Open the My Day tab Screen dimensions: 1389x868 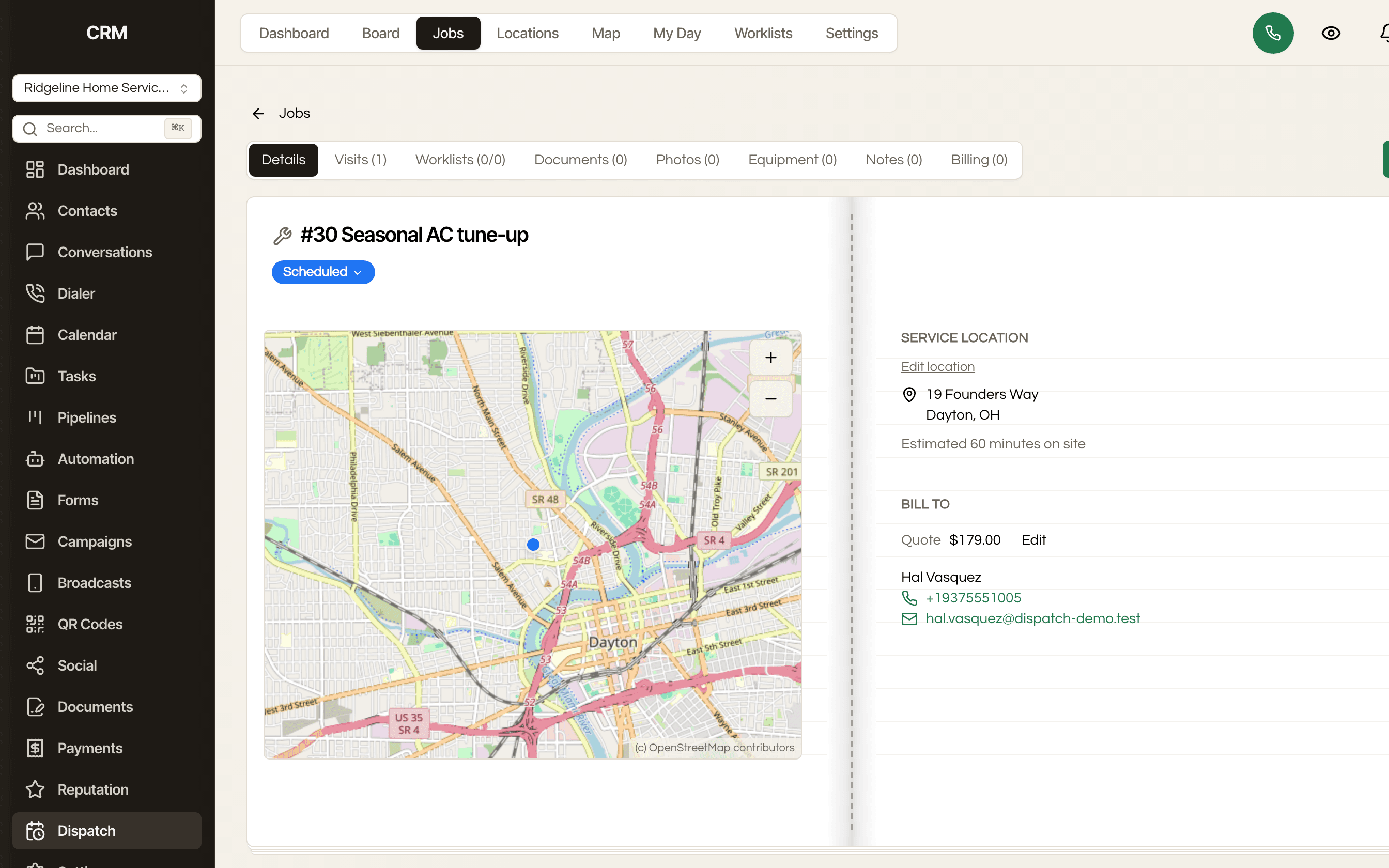pyautogui.click(x=677, y=33)
